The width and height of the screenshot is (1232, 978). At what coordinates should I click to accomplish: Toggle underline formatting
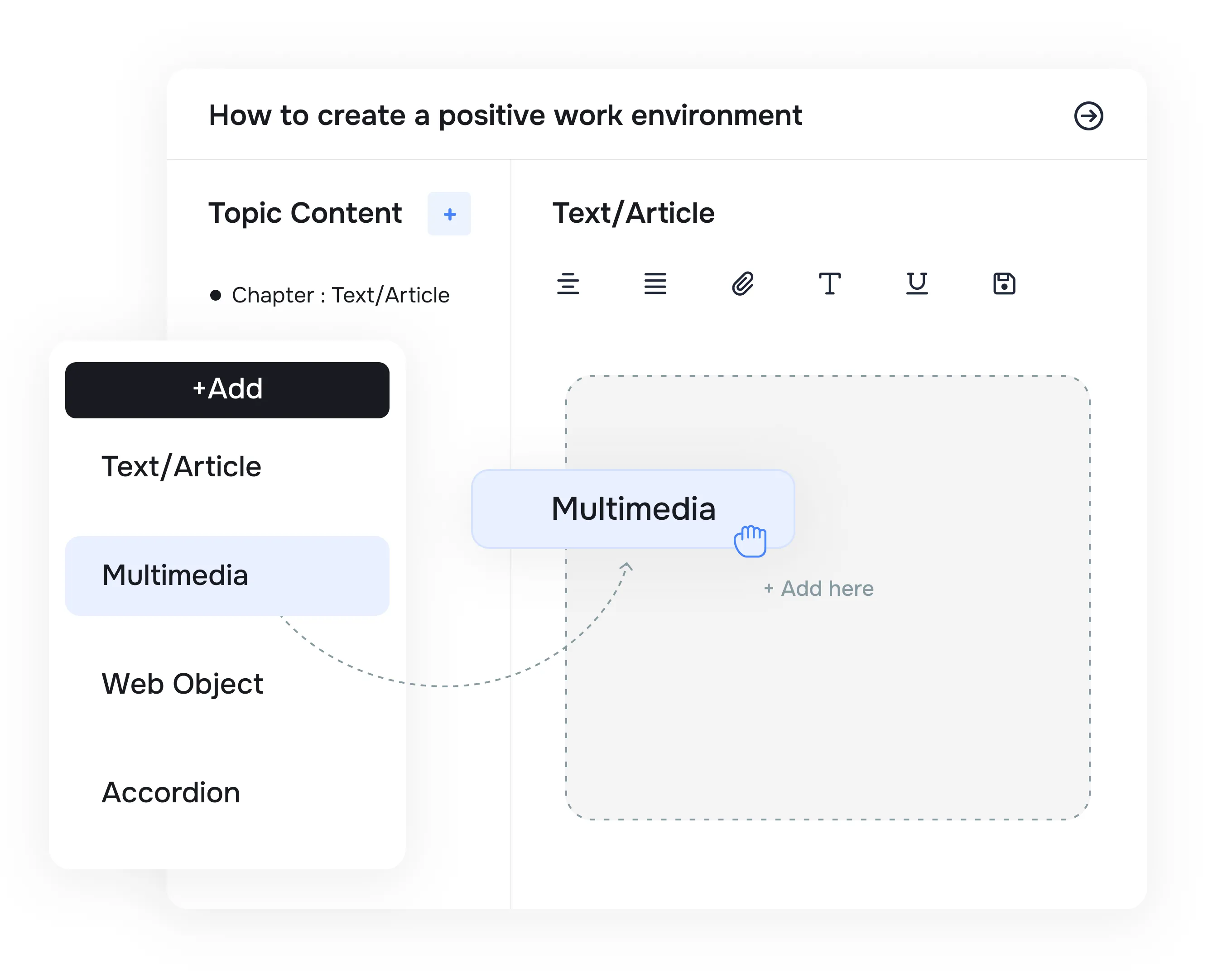pyautogui.click(x=917, y=284)
